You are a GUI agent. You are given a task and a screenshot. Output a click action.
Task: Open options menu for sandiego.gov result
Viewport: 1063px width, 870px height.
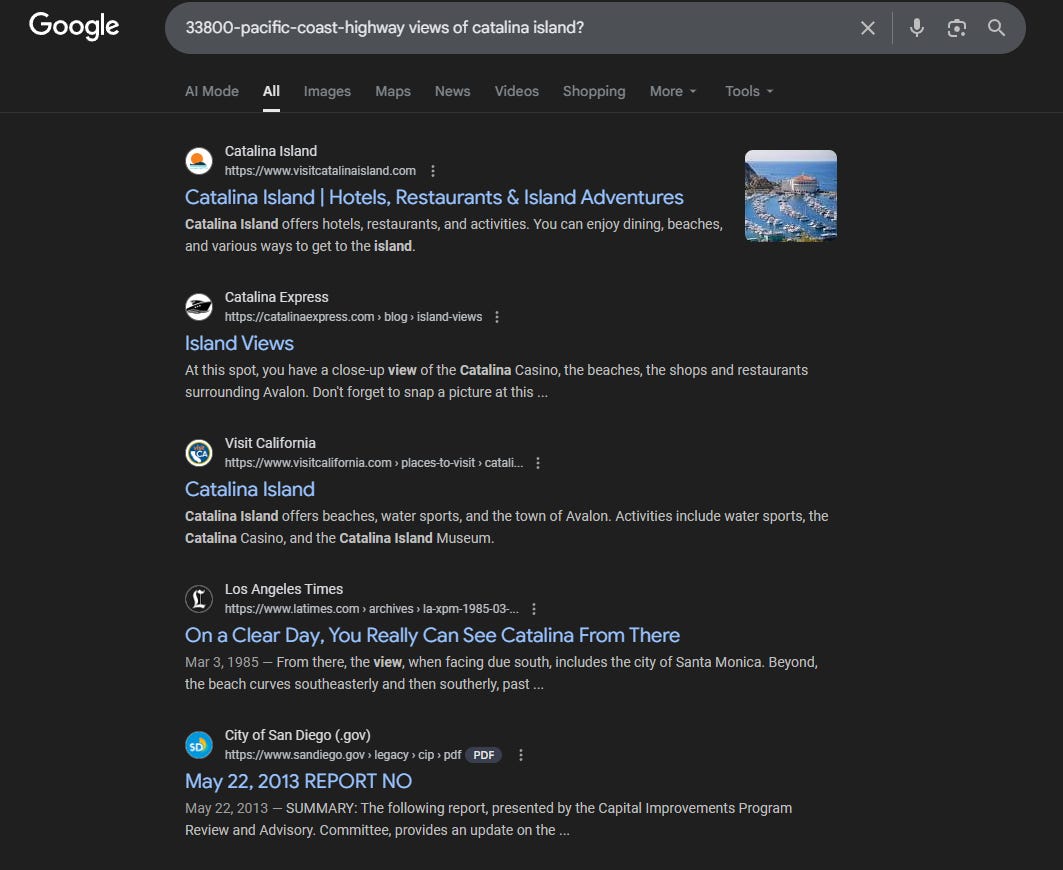pos(521,755)
